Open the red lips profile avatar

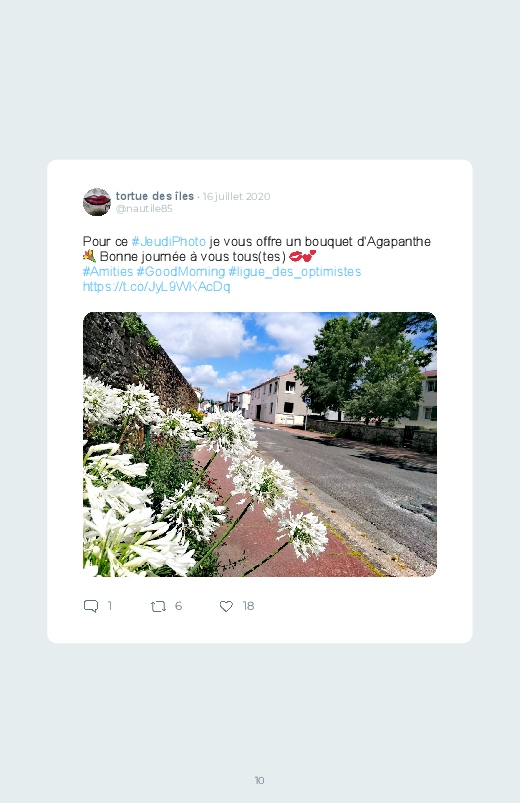pyautogui.click(x=97, y=202)
